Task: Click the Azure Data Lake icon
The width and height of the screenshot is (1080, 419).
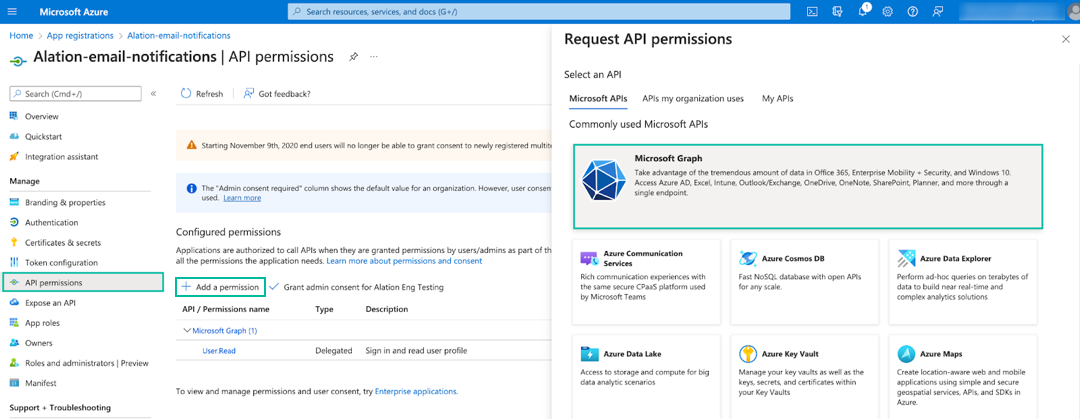Action: point(590,354)
